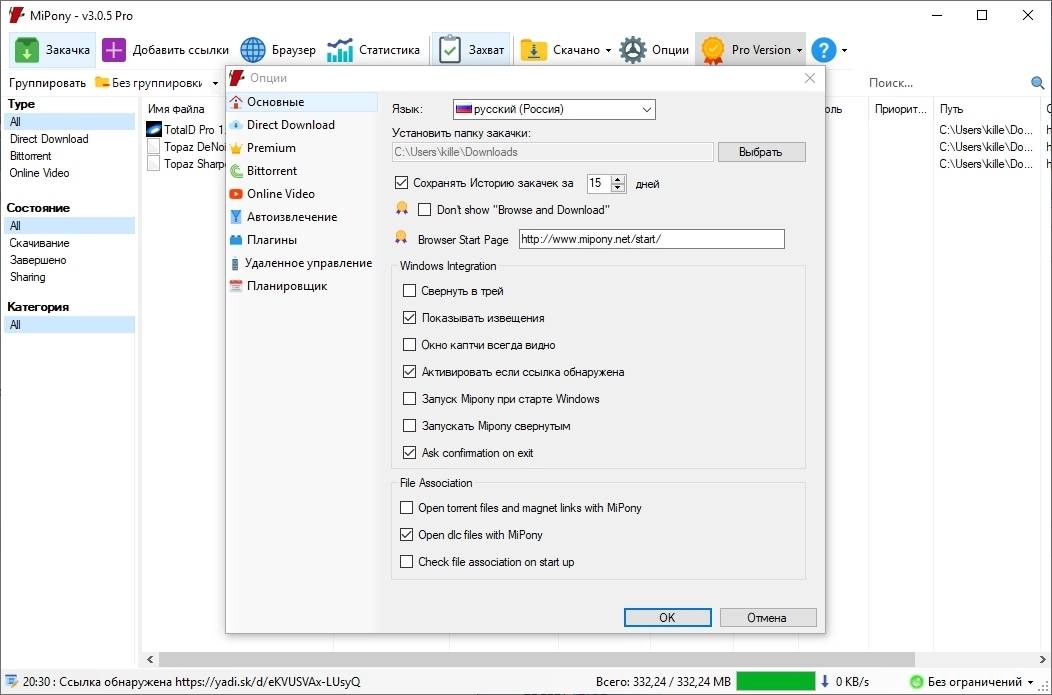This screenshot has width=1052, height=695.
Task: Click the Online Video red icon
Action: (235, 194)
